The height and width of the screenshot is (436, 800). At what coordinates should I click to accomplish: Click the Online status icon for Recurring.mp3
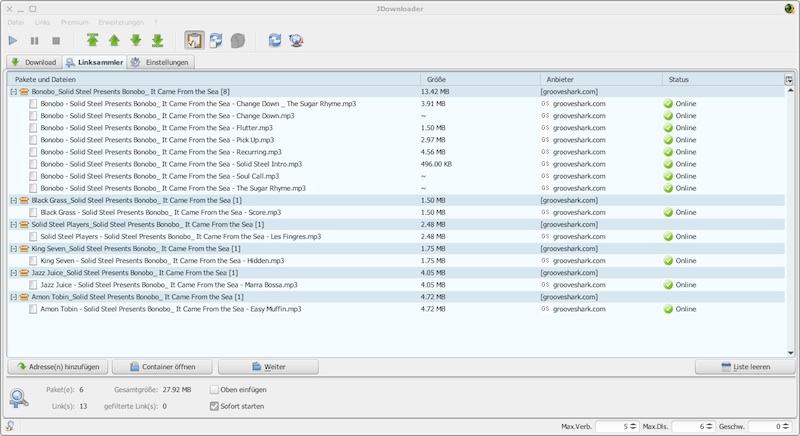click(x=668, y=152)
